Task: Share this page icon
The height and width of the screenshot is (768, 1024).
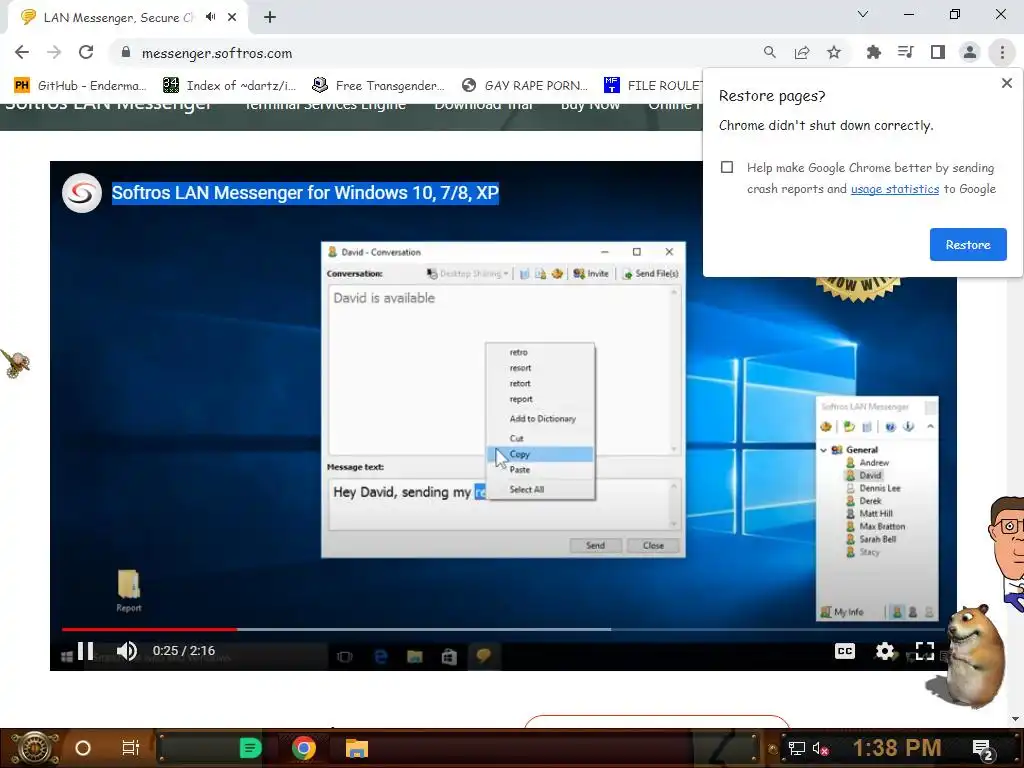Action: [802, 52]
